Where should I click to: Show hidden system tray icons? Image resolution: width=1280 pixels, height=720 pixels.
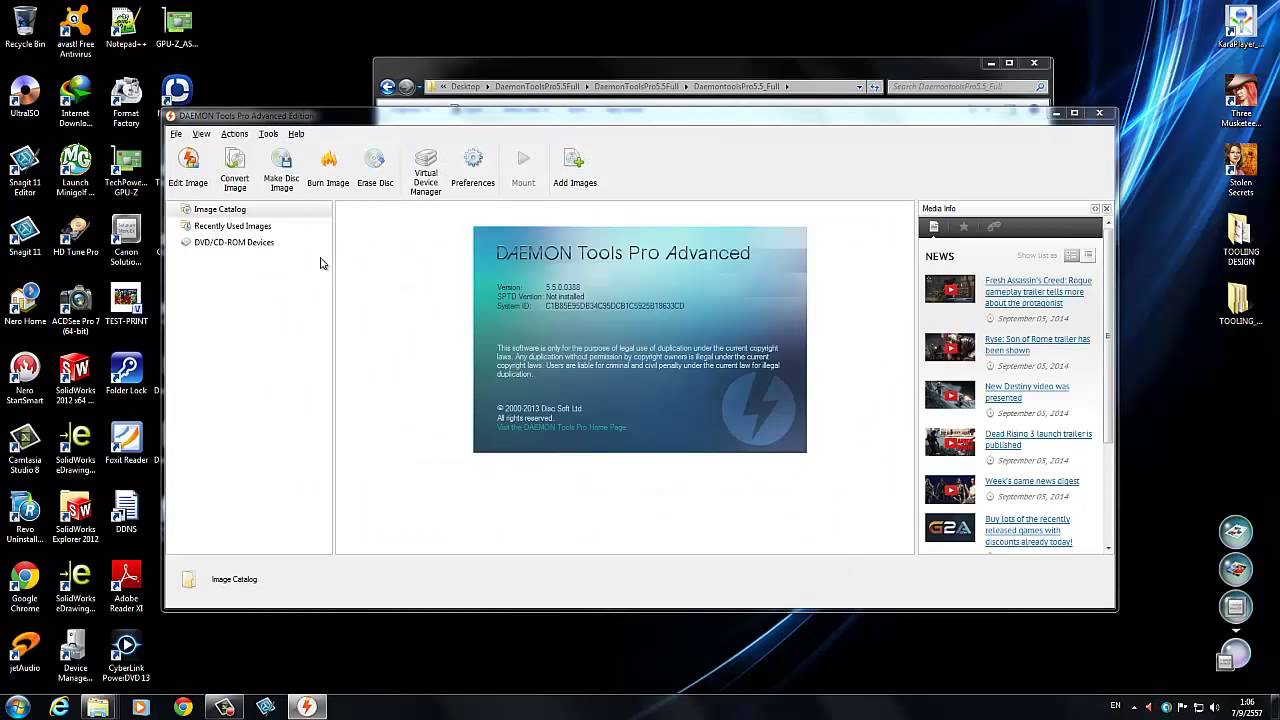(1134, 707)
